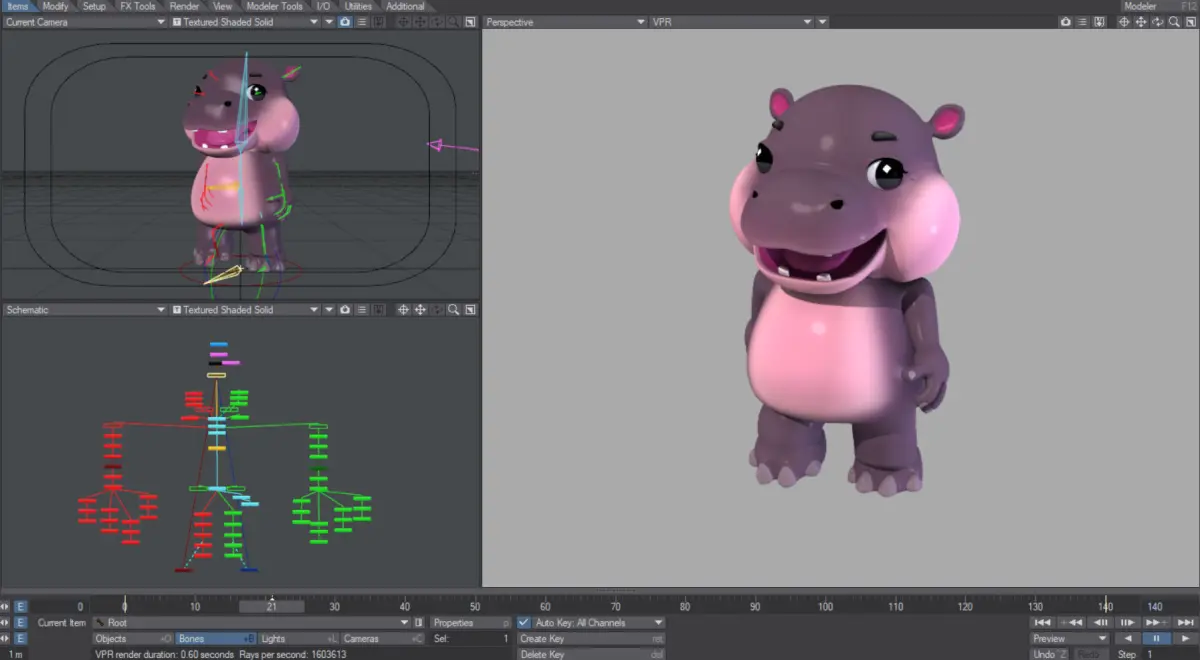1200x660 pixels.
Task: Maximize the Schematic viewport
Action: (470, 310)
